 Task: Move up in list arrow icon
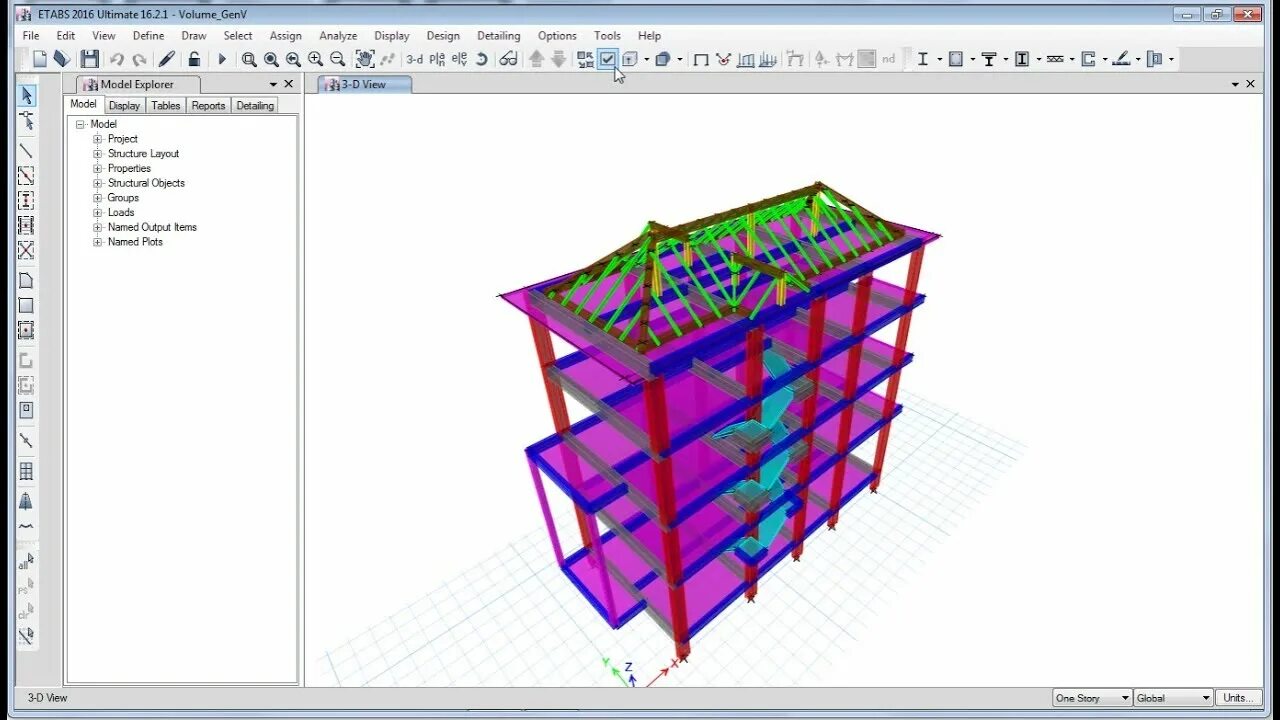[x=536, y=59]
